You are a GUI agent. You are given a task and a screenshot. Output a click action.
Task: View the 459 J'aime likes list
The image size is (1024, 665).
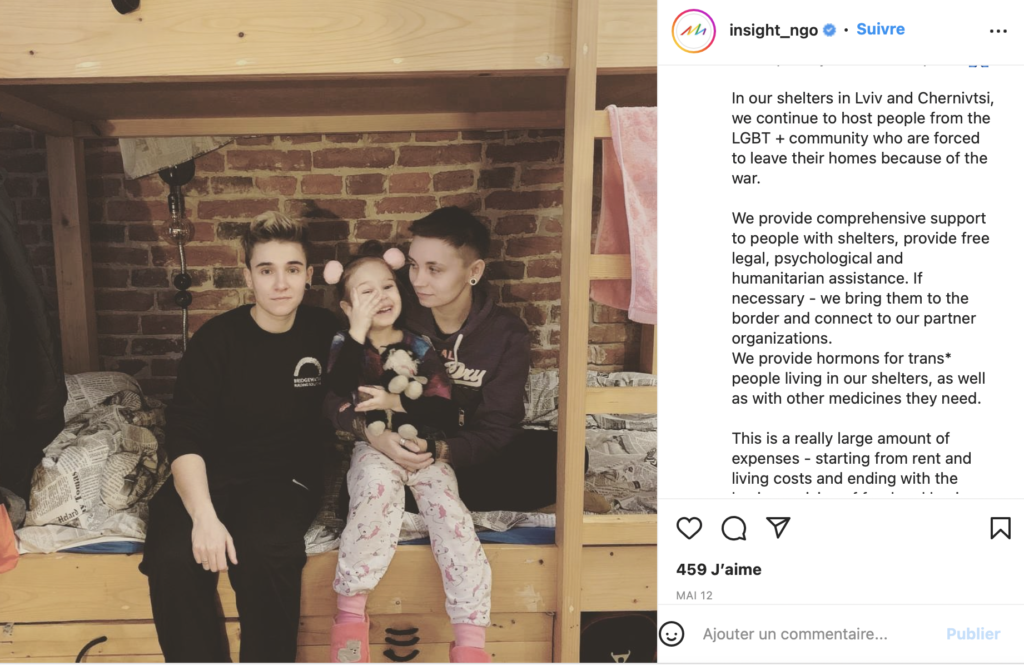click(718, 570)
